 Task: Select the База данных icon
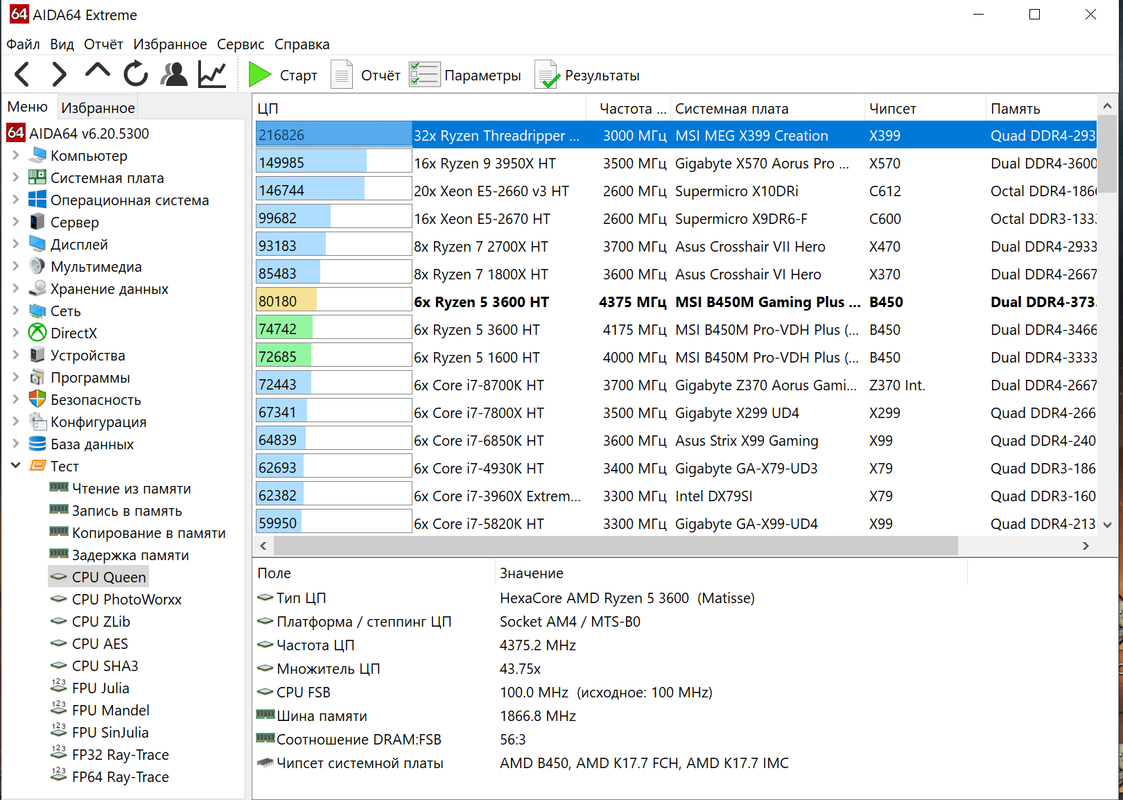click(x=37, y=444)
